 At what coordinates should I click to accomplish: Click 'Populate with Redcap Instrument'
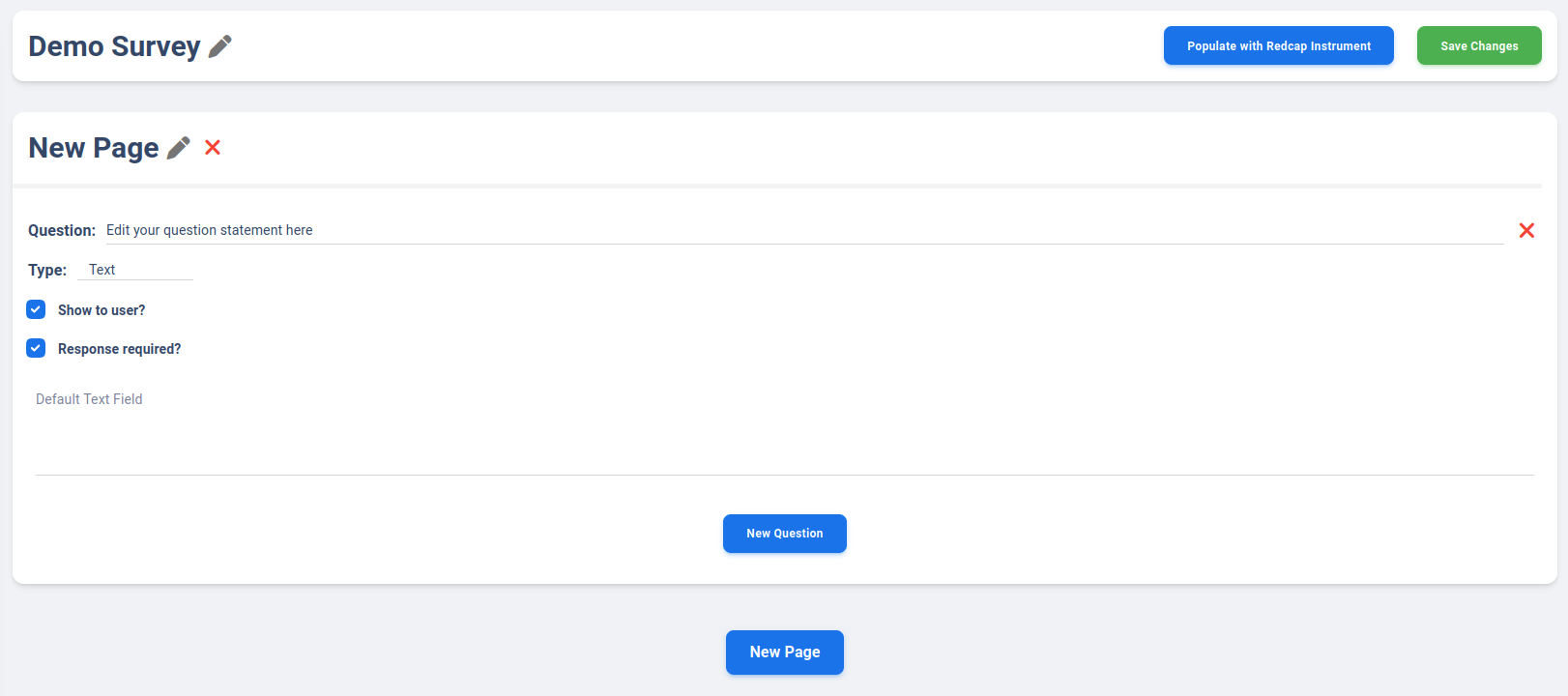pos(1278,45)
